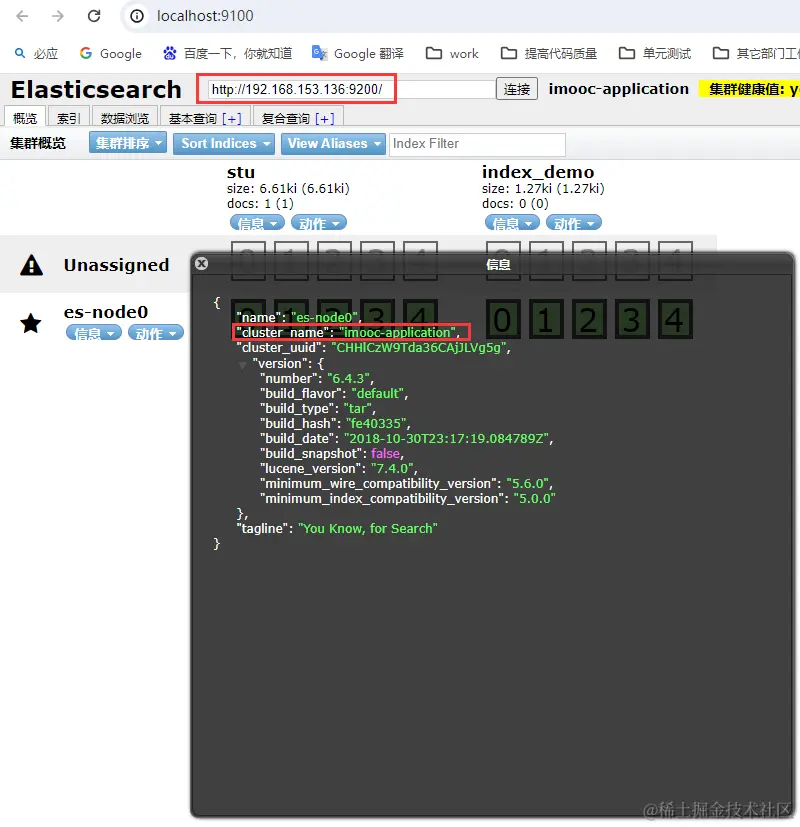Viewport: 800px width, 827px height.
Task: Go forward in browser history
Action: click(57, 16)
